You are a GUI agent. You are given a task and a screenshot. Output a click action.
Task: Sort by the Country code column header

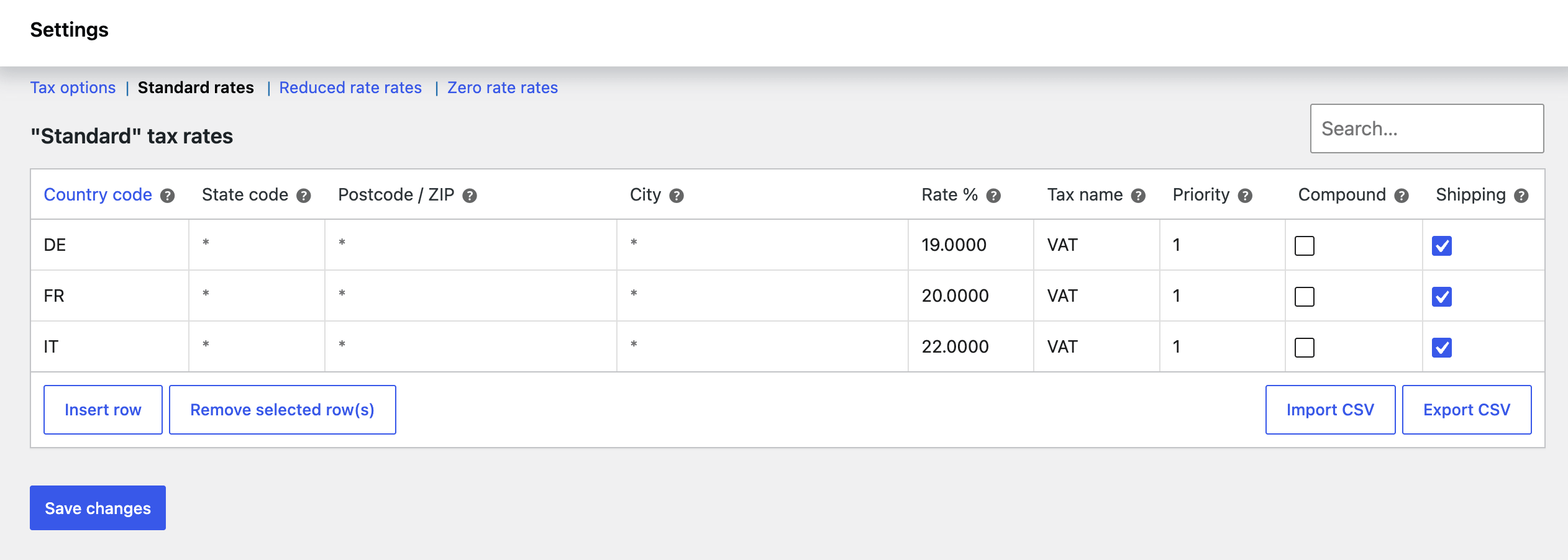coord(98,195)
